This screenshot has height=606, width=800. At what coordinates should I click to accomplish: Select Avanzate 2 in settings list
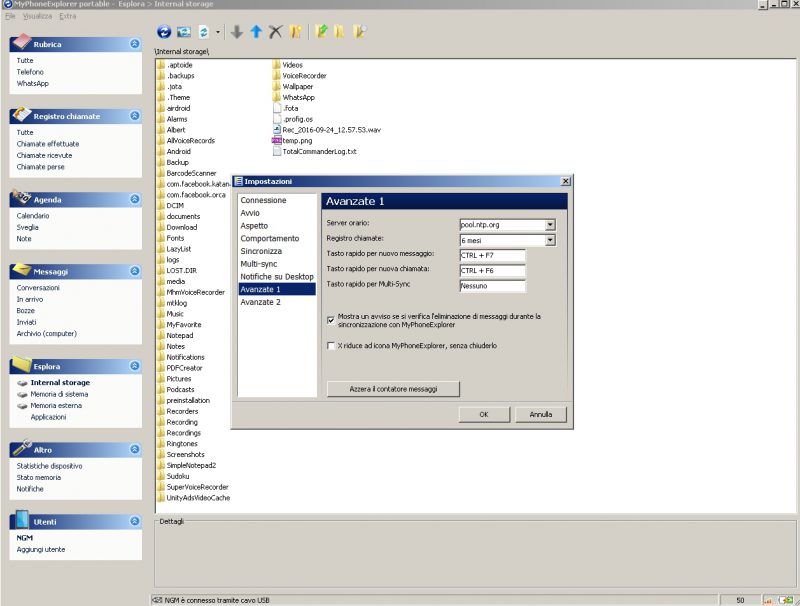pos(261,302)
